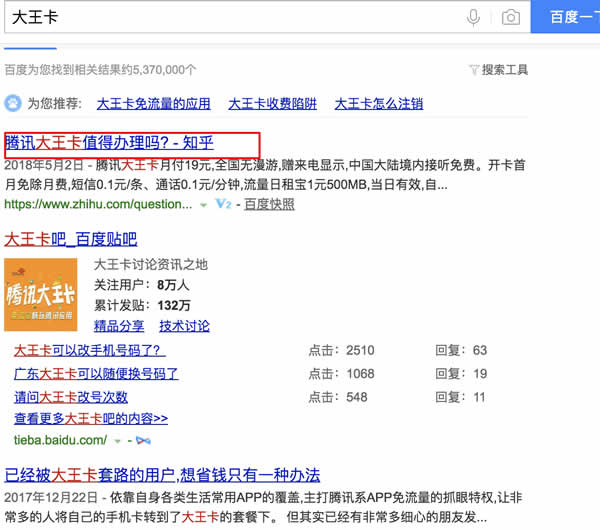
Task: View 百度快照 cached page
Action: click(269, 204)
